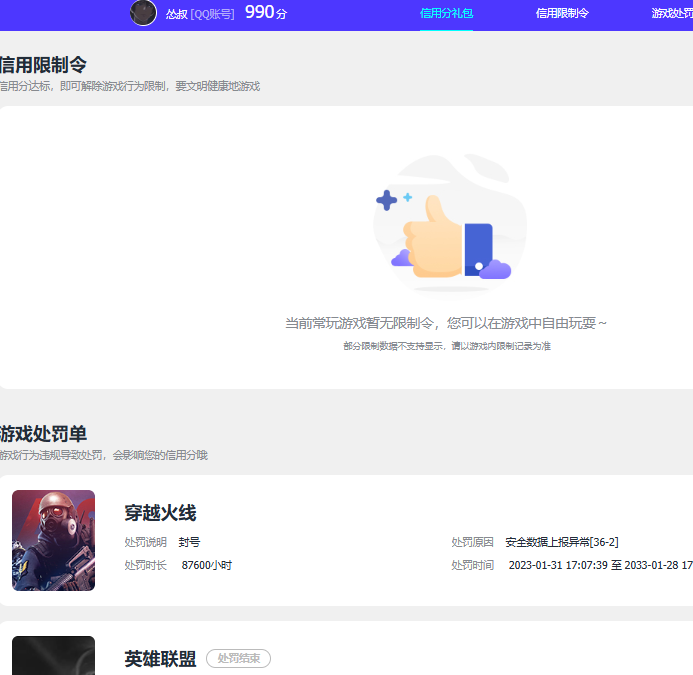
Task: Click the 990分 credit score
Action: pos(266,12)
